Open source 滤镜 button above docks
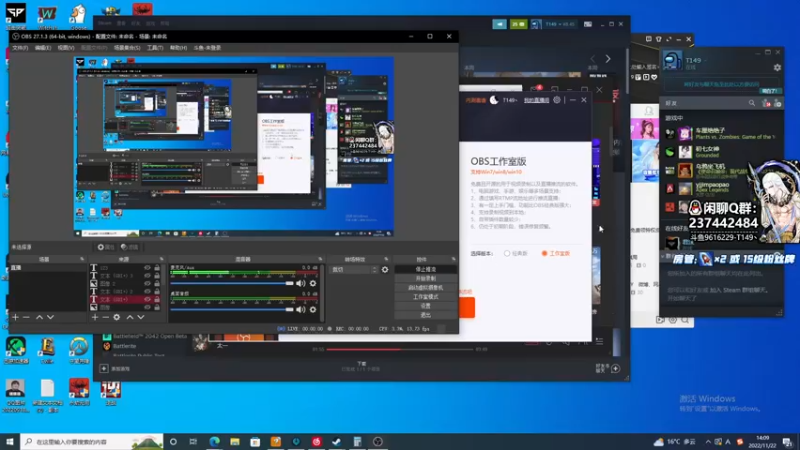800x450 pixels. 130,247
